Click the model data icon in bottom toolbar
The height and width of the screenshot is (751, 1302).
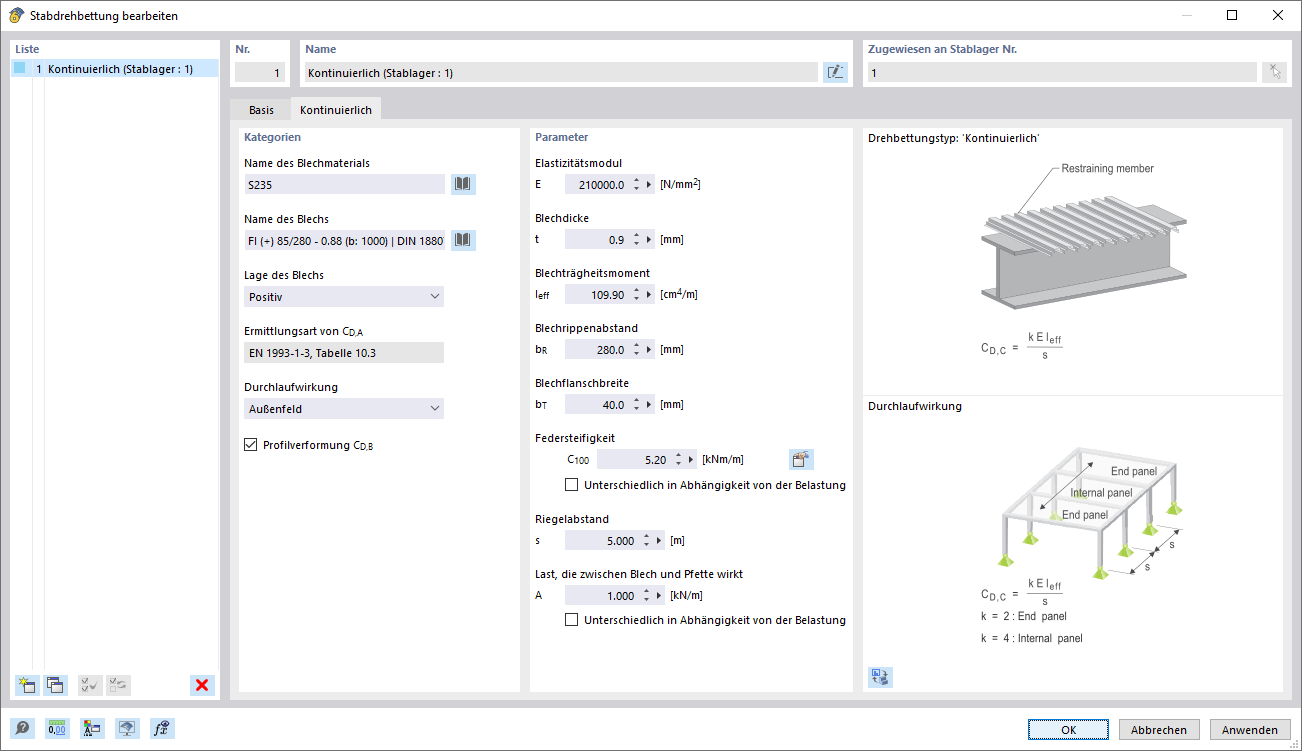[x=92, y=729]
